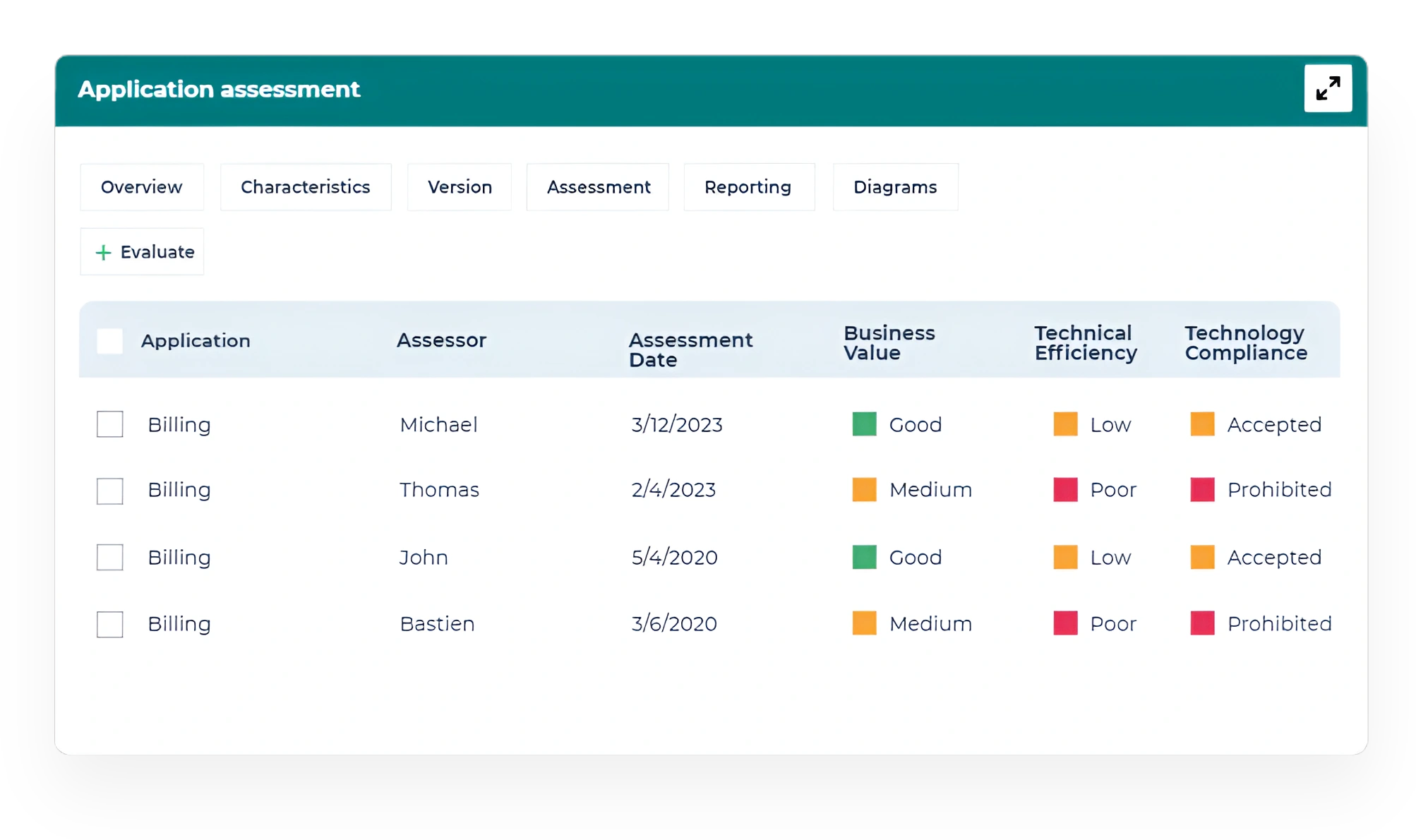Click the assessor name Michael
This screenshot has width=1416, height=840.
click(x=438, y=425)
